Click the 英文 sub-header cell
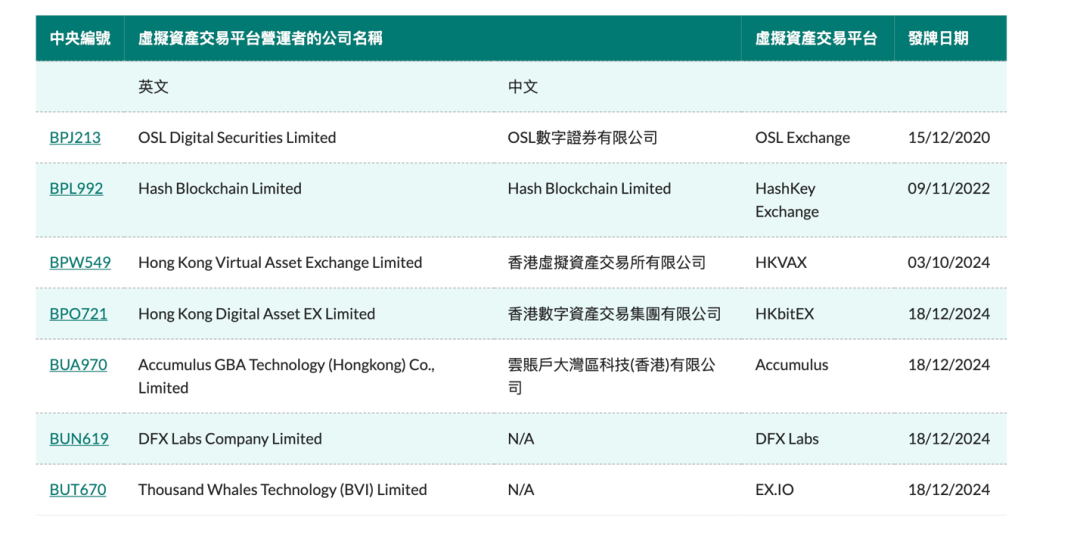The image size is (1080, 548). click(x=153, y=87)
